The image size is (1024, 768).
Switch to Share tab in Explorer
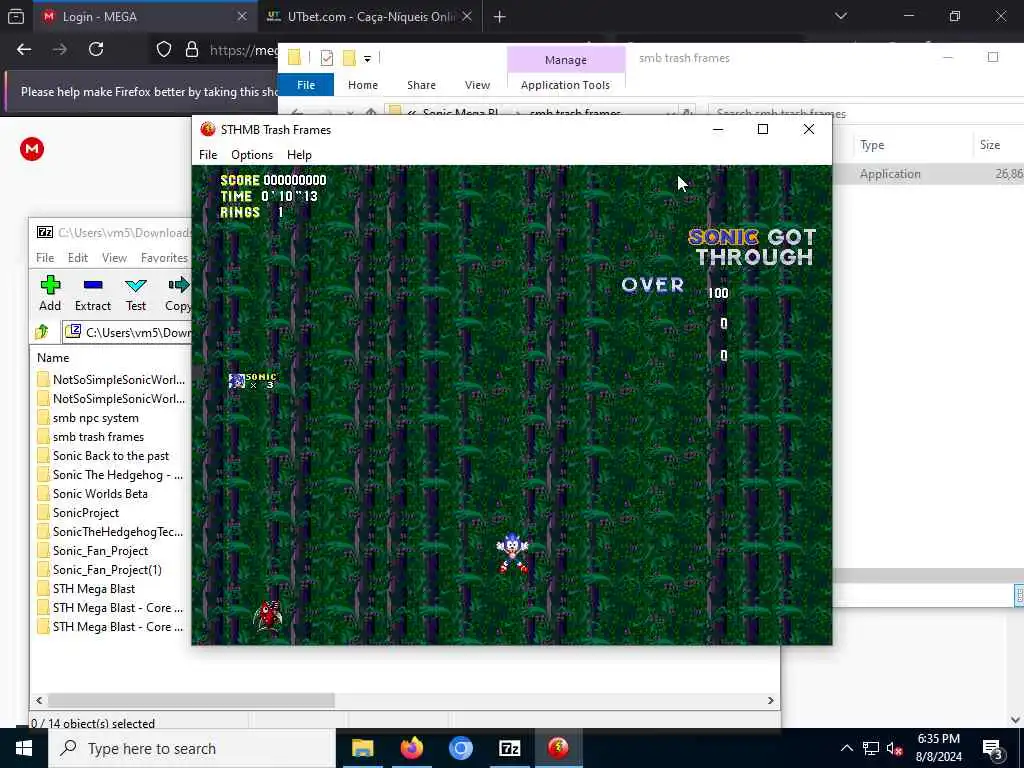click(421, 85)
